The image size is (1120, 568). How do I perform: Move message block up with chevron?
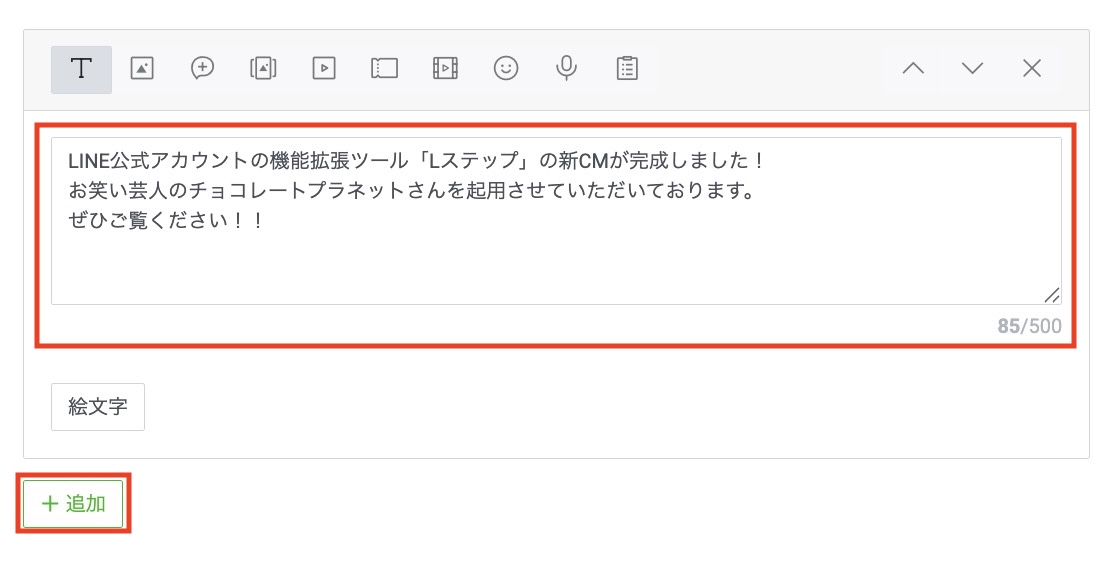(x=913, y=69)
